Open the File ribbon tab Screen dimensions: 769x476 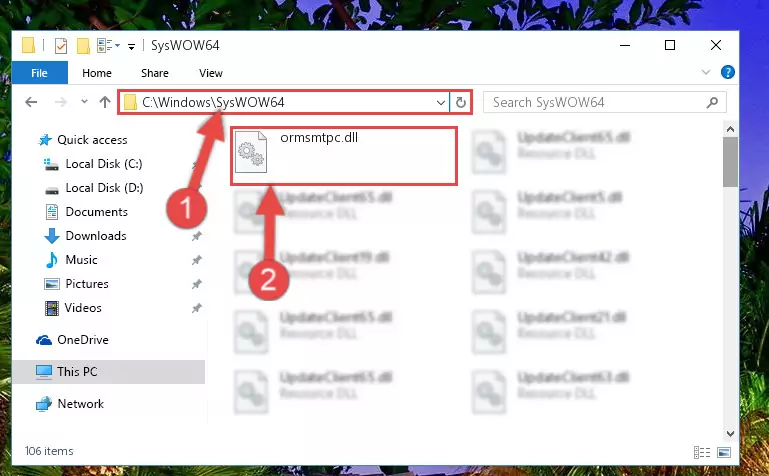pos(39,73)
